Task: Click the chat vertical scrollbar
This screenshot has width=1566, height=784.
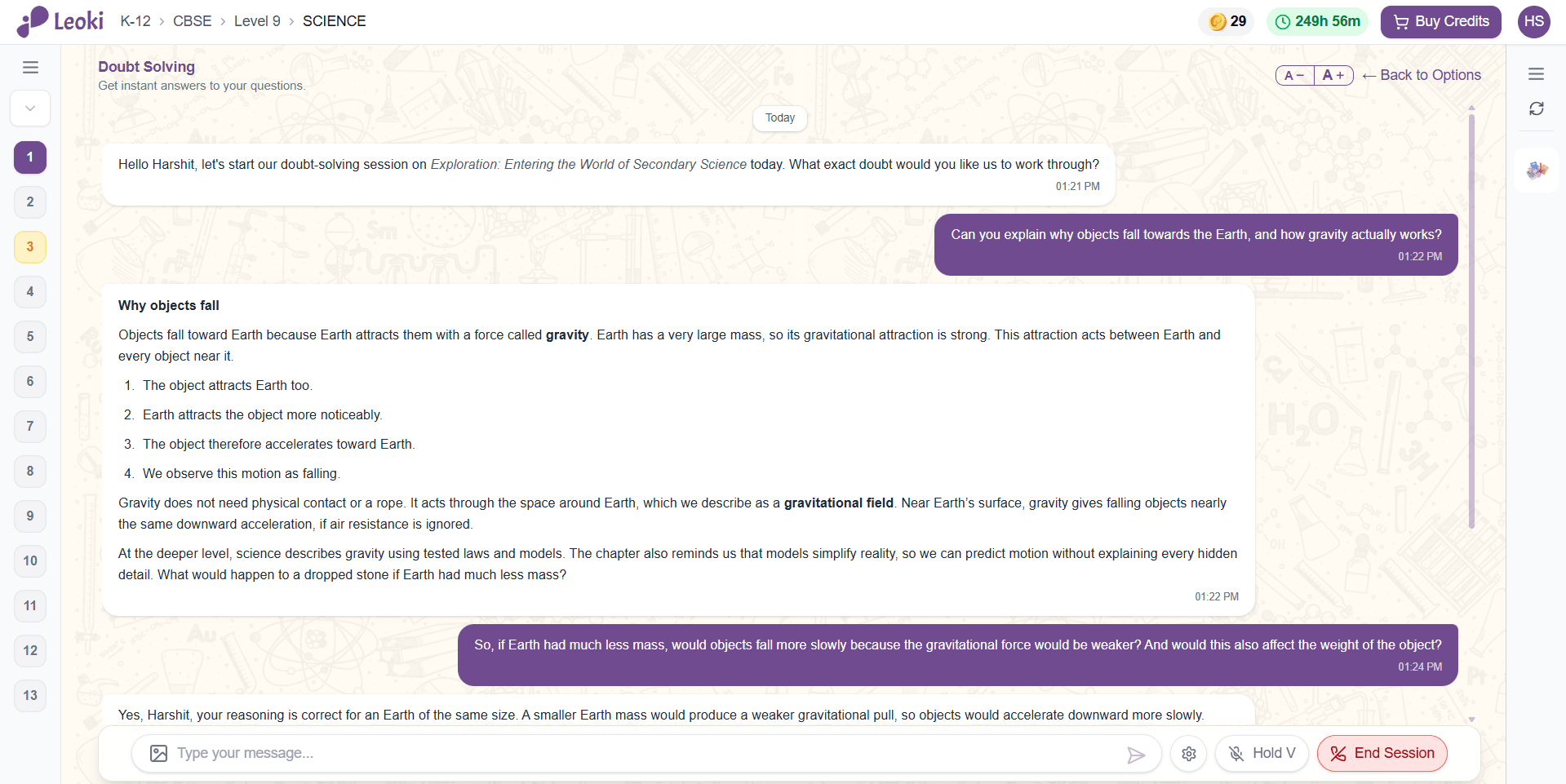Action: 1471,321
